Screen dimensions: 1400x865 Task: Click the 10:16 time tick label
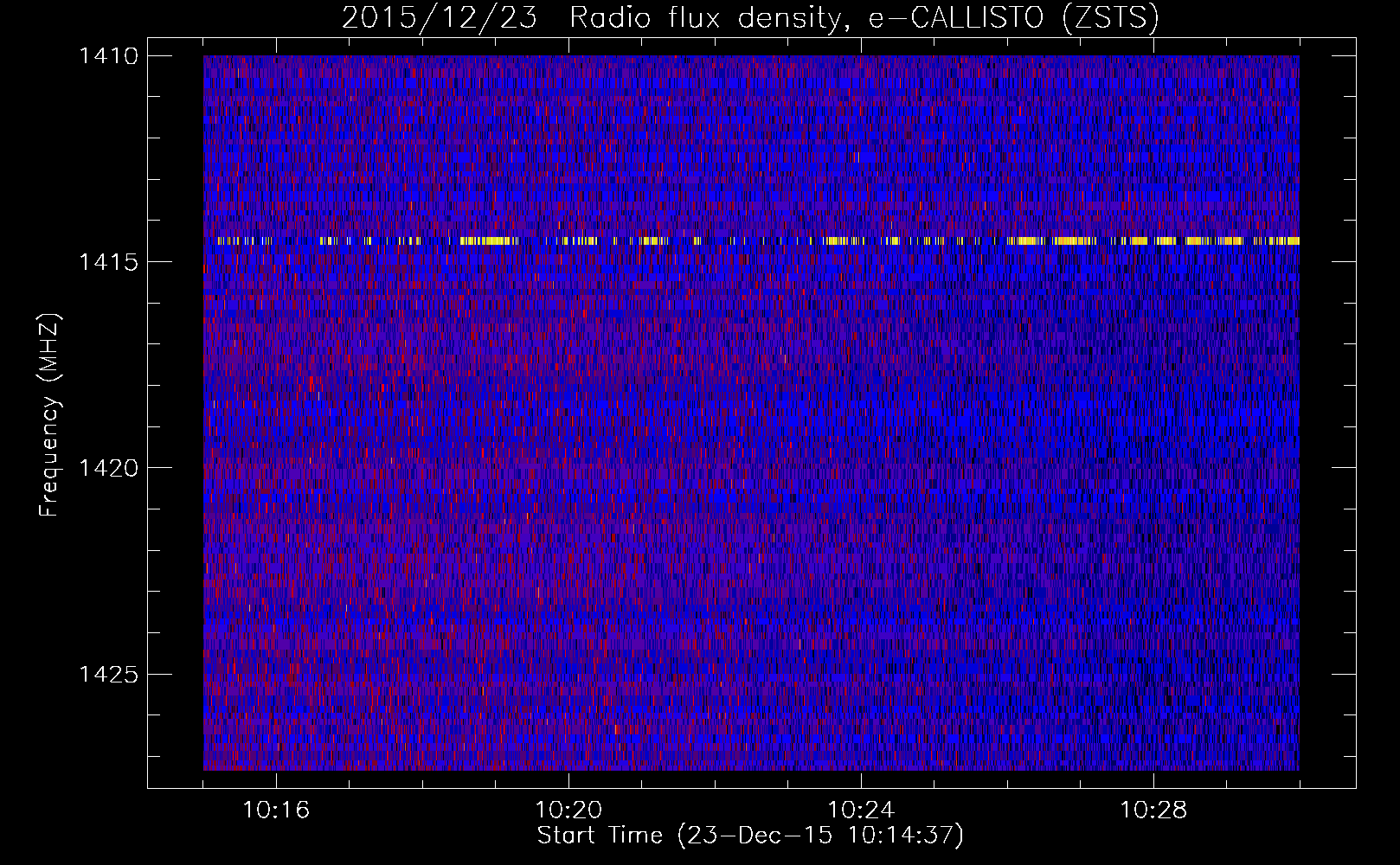(x=276, y=811)
